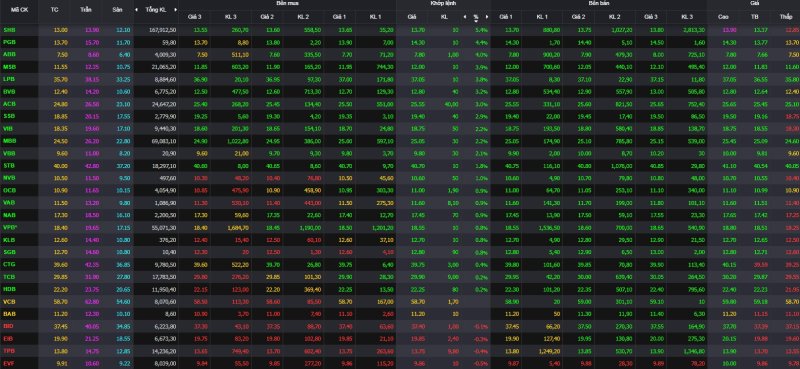Select the Tổng KL column header
This screenshot has width=800, height=369.
(x=156, y=10)
